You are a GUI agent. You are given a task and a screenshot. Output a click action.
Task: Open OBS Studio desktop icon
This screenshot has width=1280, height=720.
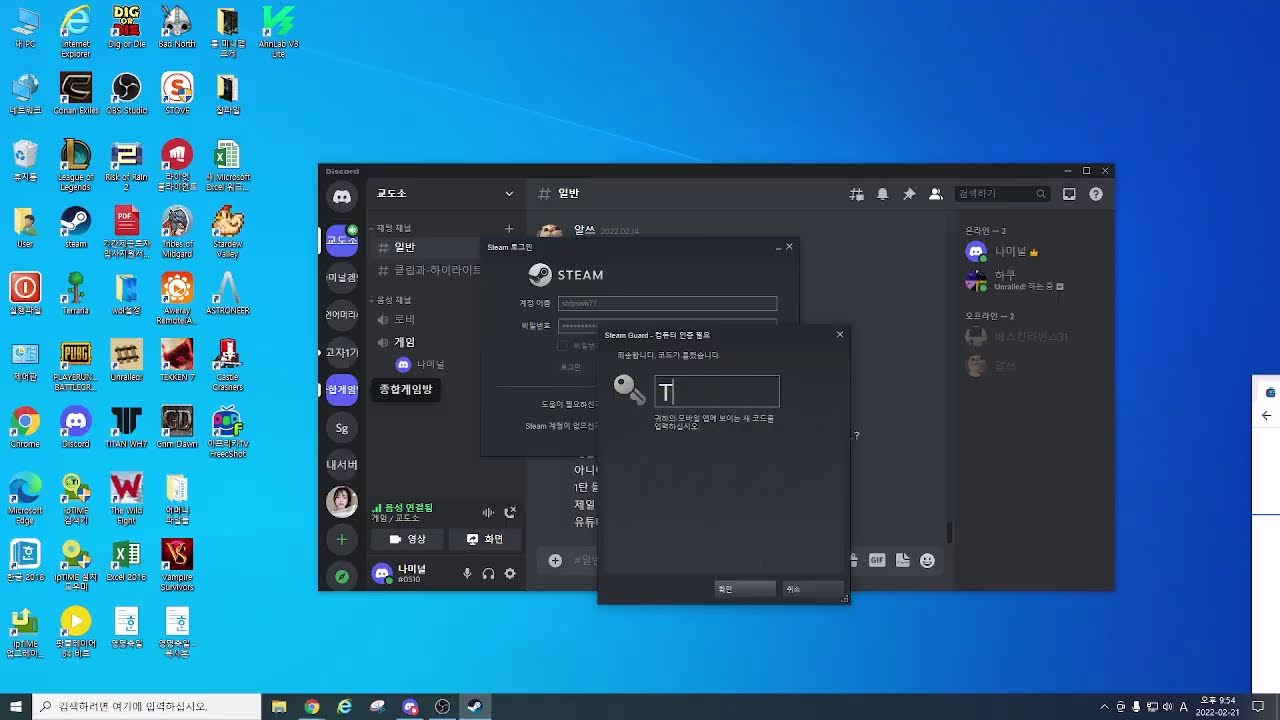[127, 93]
